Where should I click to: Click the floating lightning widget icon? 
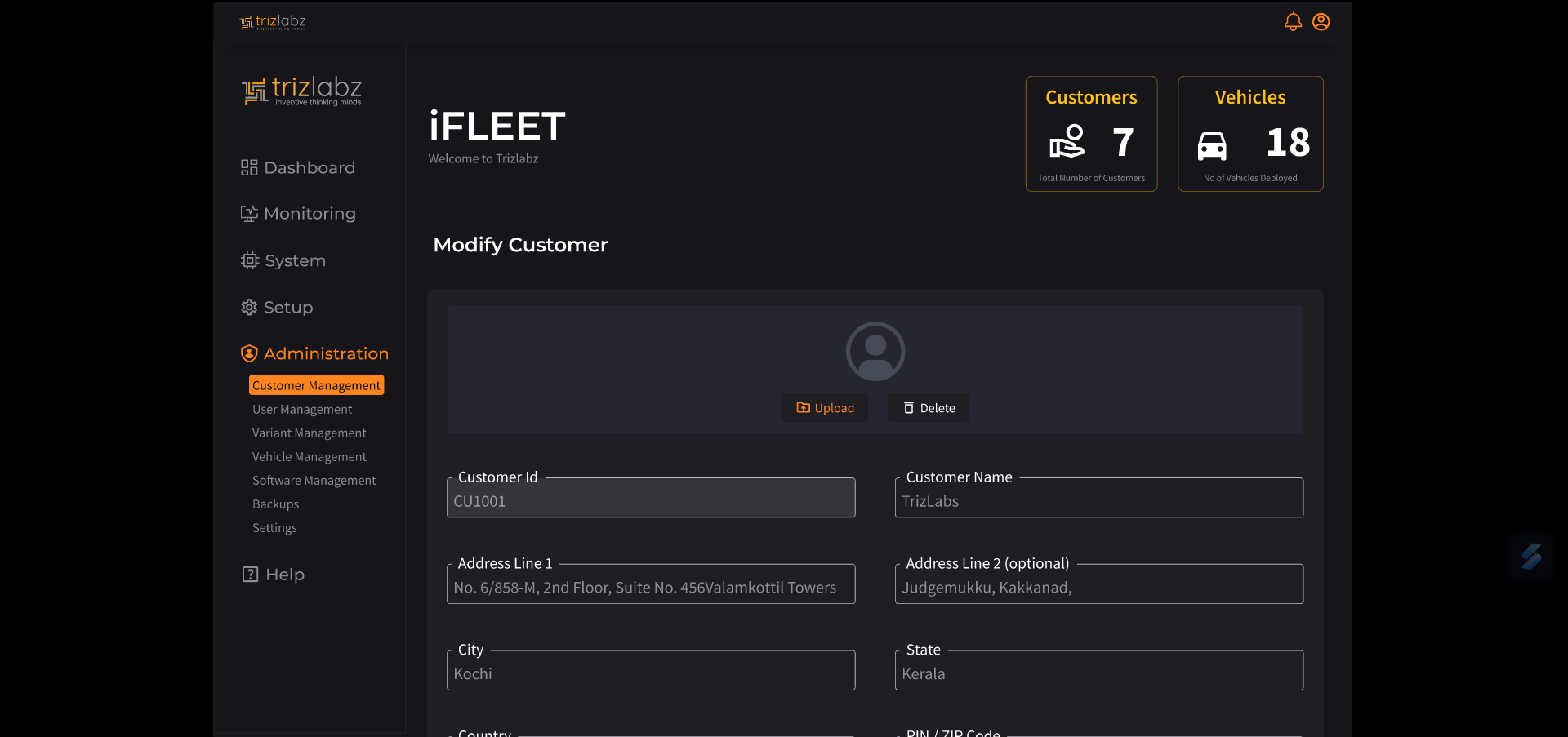[1530, 557]
